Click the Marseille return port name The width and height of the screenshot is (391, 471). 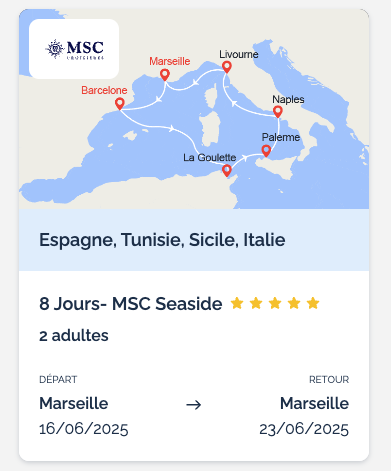pos(314,403)
